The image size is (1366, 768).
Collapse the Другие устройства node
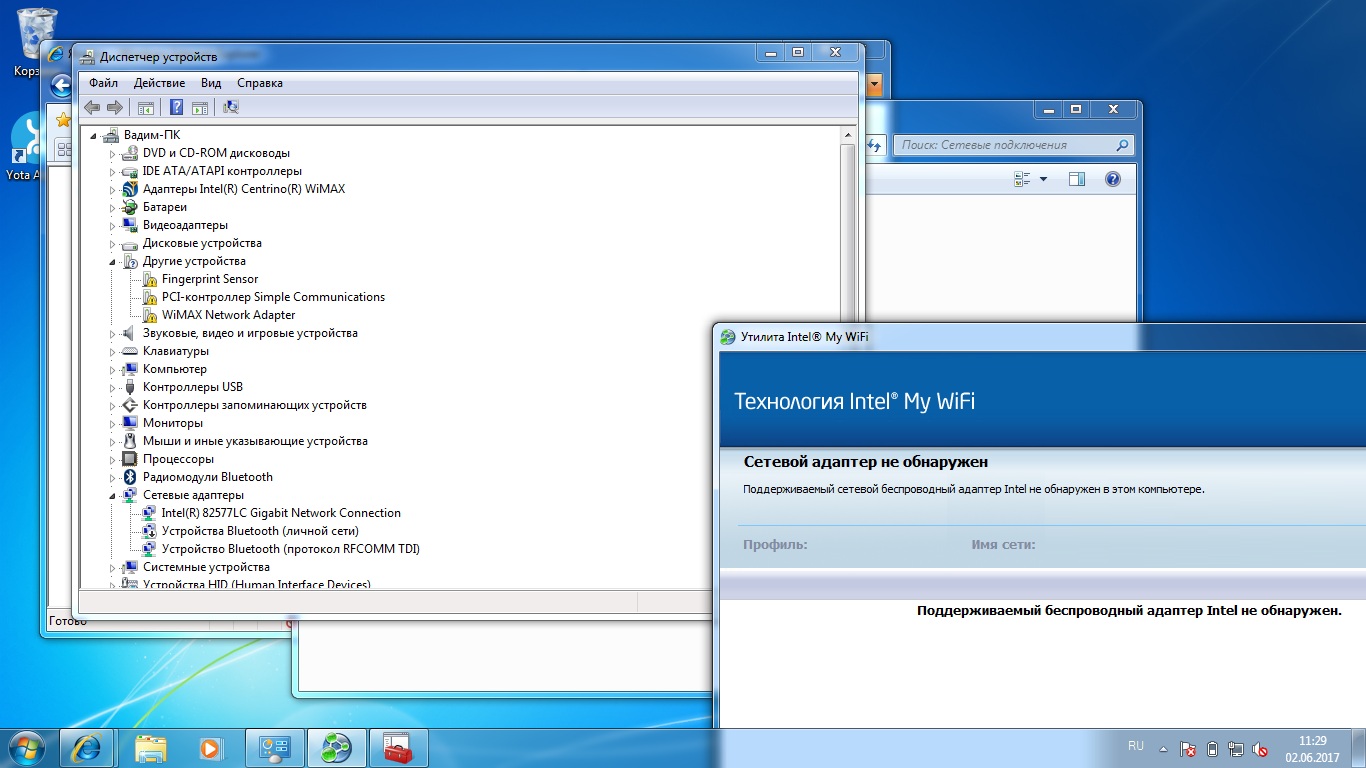pos(113,261)
